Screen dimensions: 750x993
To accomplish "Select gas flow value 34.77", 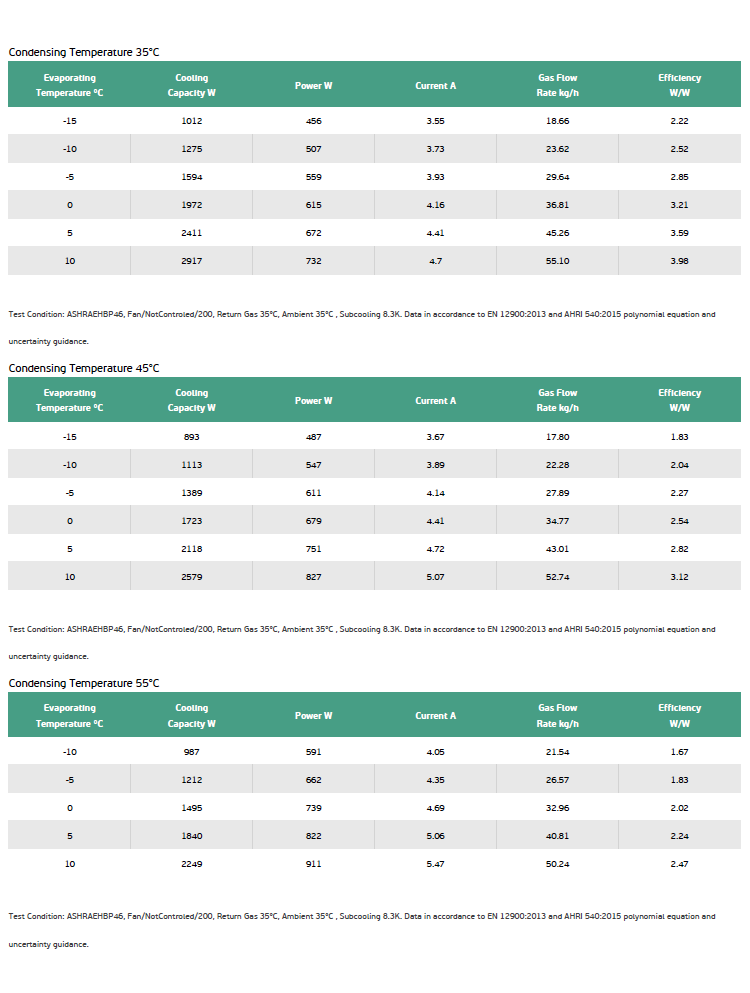I will [x=557, y=521].
